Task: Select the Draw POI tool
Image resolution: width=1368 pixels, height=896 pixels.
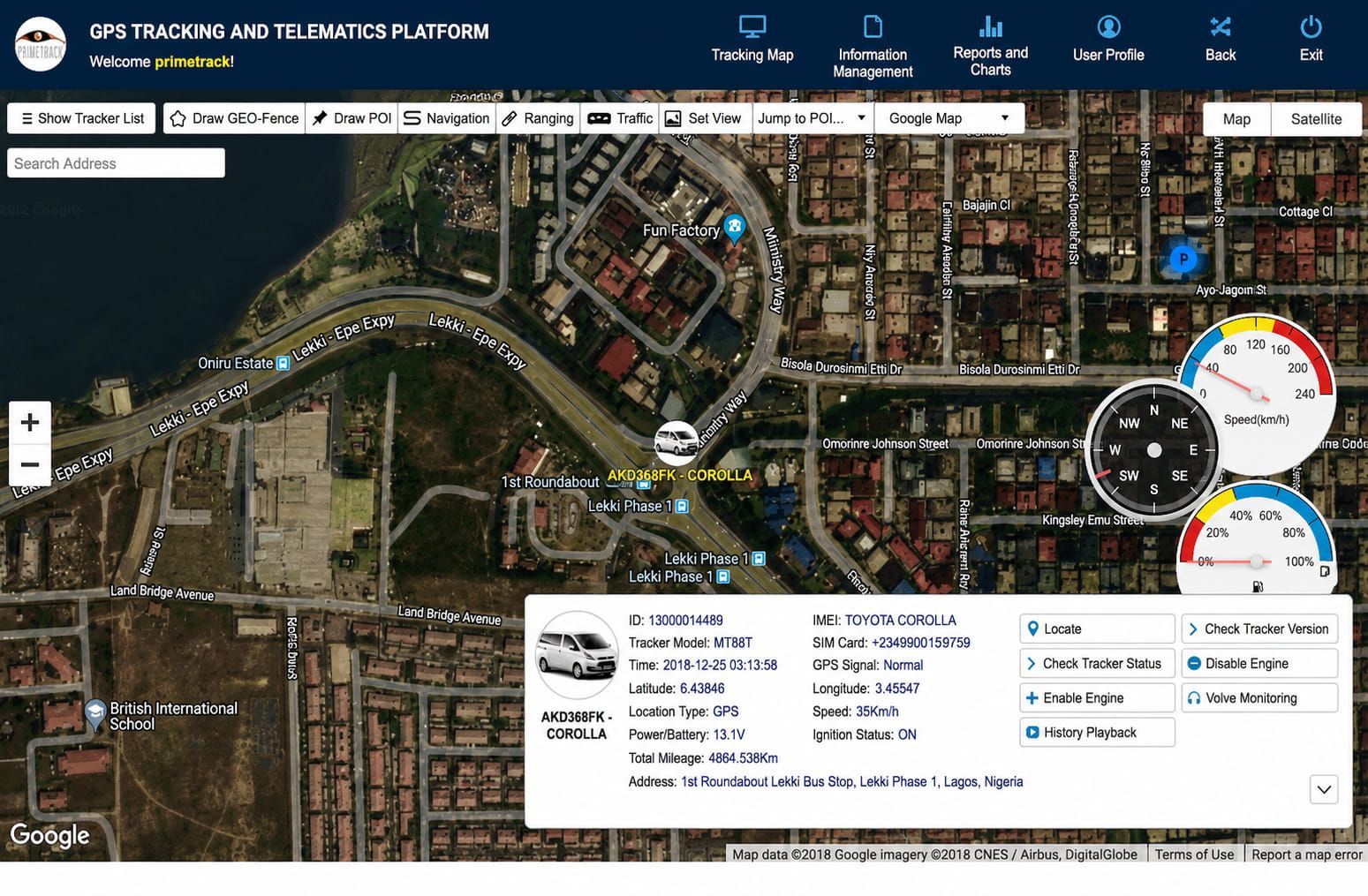Action: tap(351, 118)
